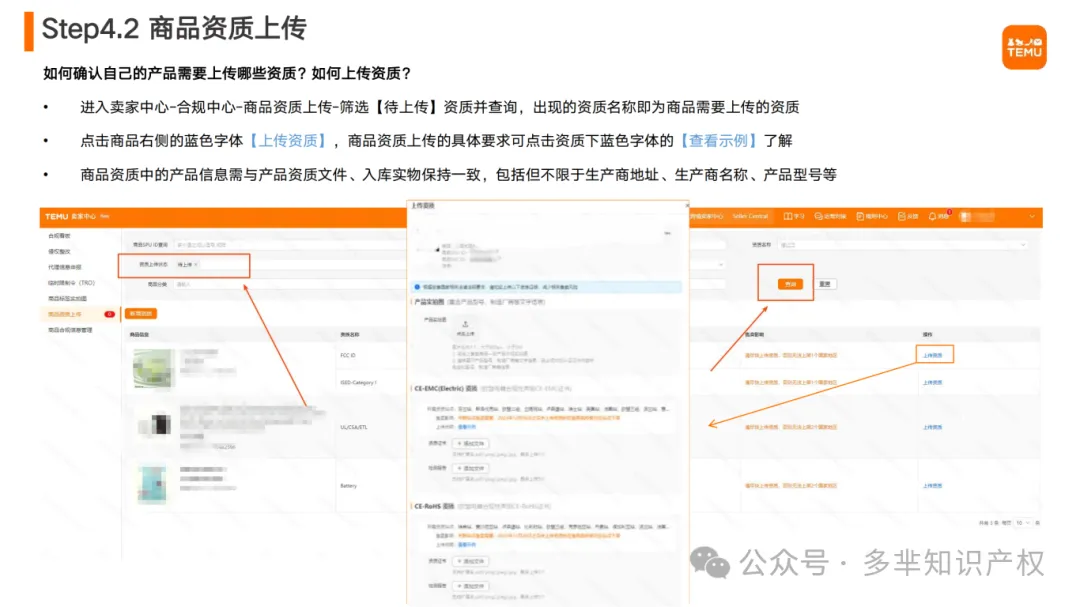Viewport: 1080px width, 607px height.
Task: Open 商品合规信息管理 in the sidebar
Action: [x=70, y=330]
